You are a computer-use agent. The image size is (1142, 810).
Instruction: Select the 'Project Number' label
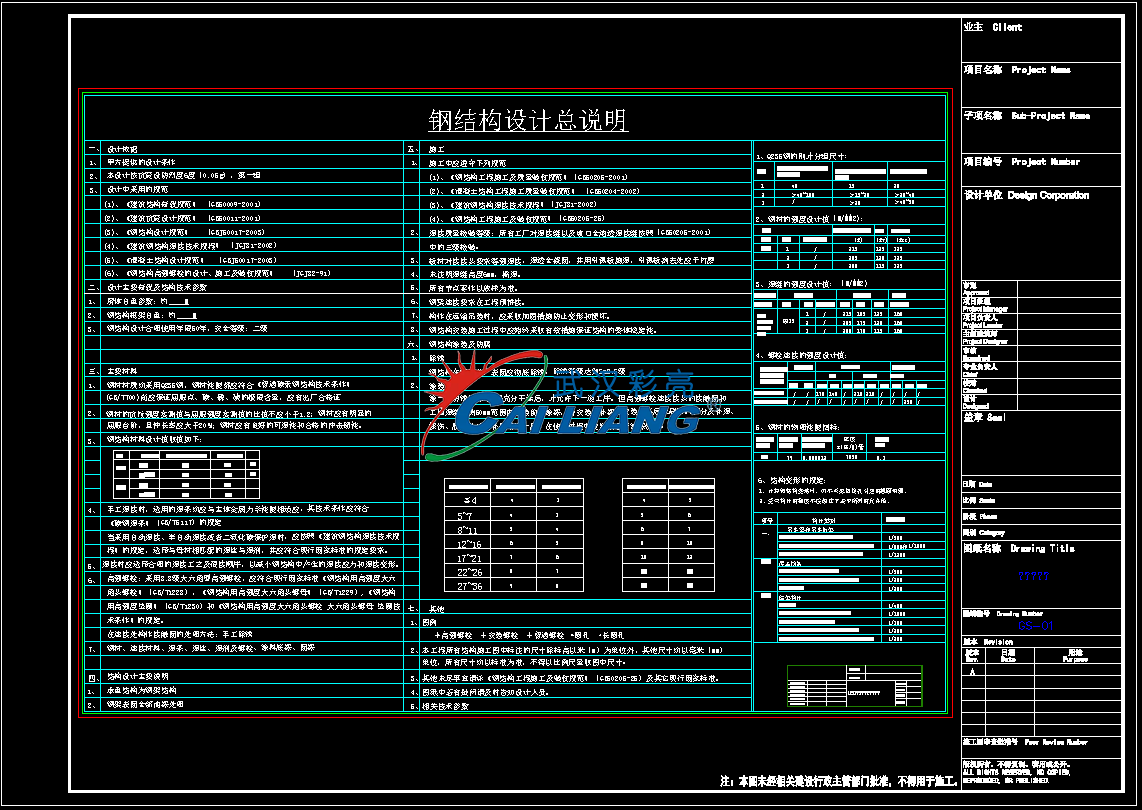point(1045,162)
